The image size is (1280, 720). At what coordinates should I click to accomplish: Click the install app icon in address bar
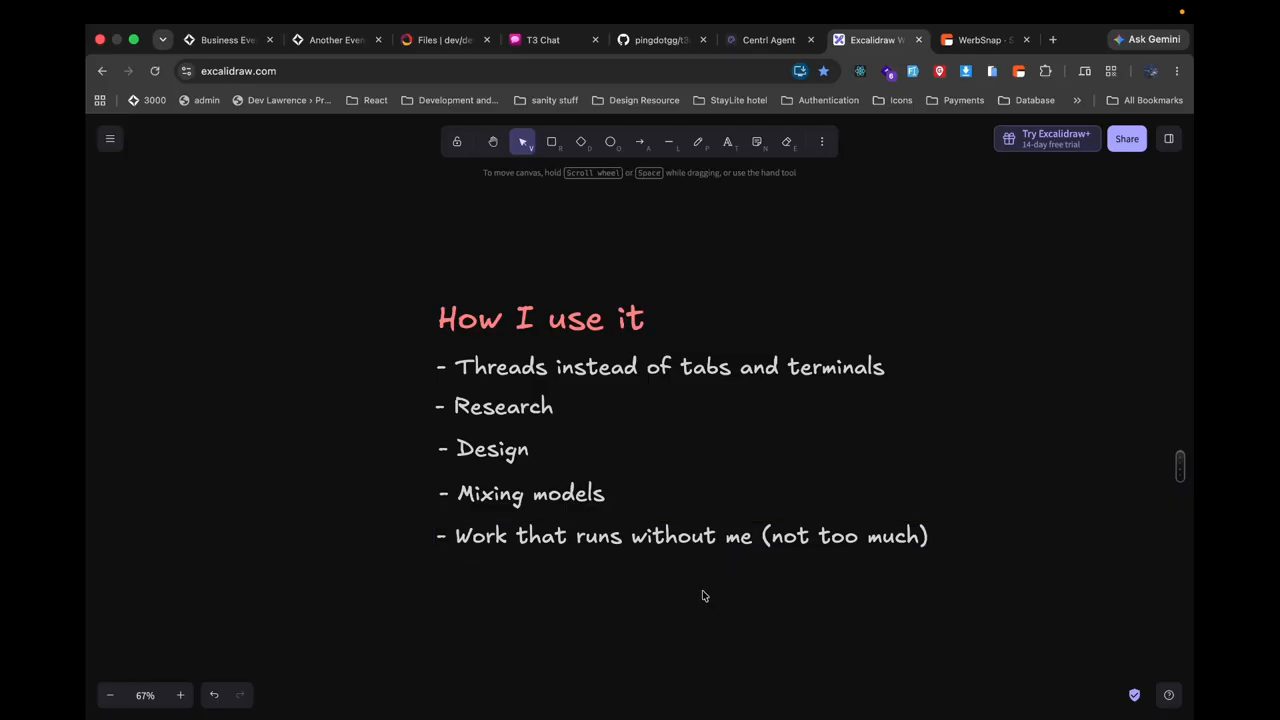click(x=800, y=71)
